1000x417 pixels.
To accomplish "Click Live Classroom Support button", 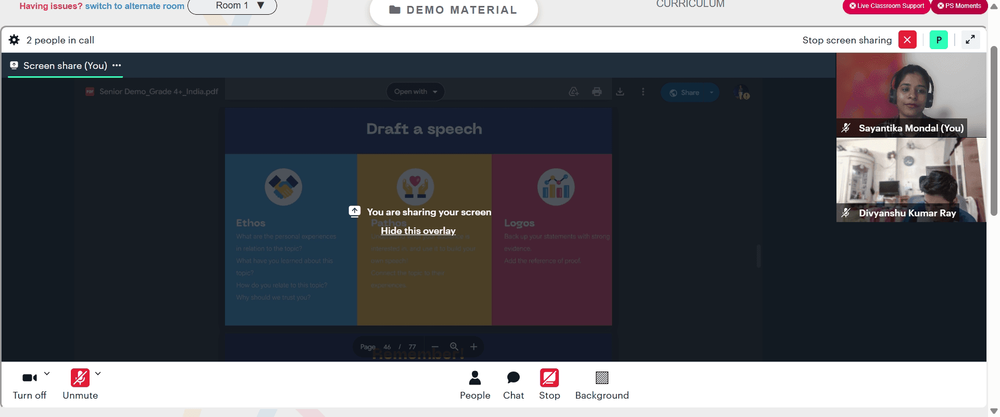I will tap(886, 6).
